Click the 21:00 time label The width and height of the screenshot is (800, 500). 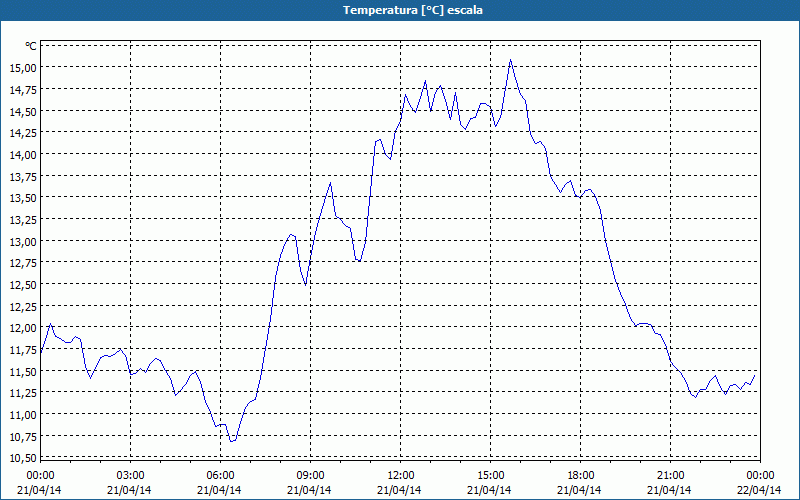[670, 476]
